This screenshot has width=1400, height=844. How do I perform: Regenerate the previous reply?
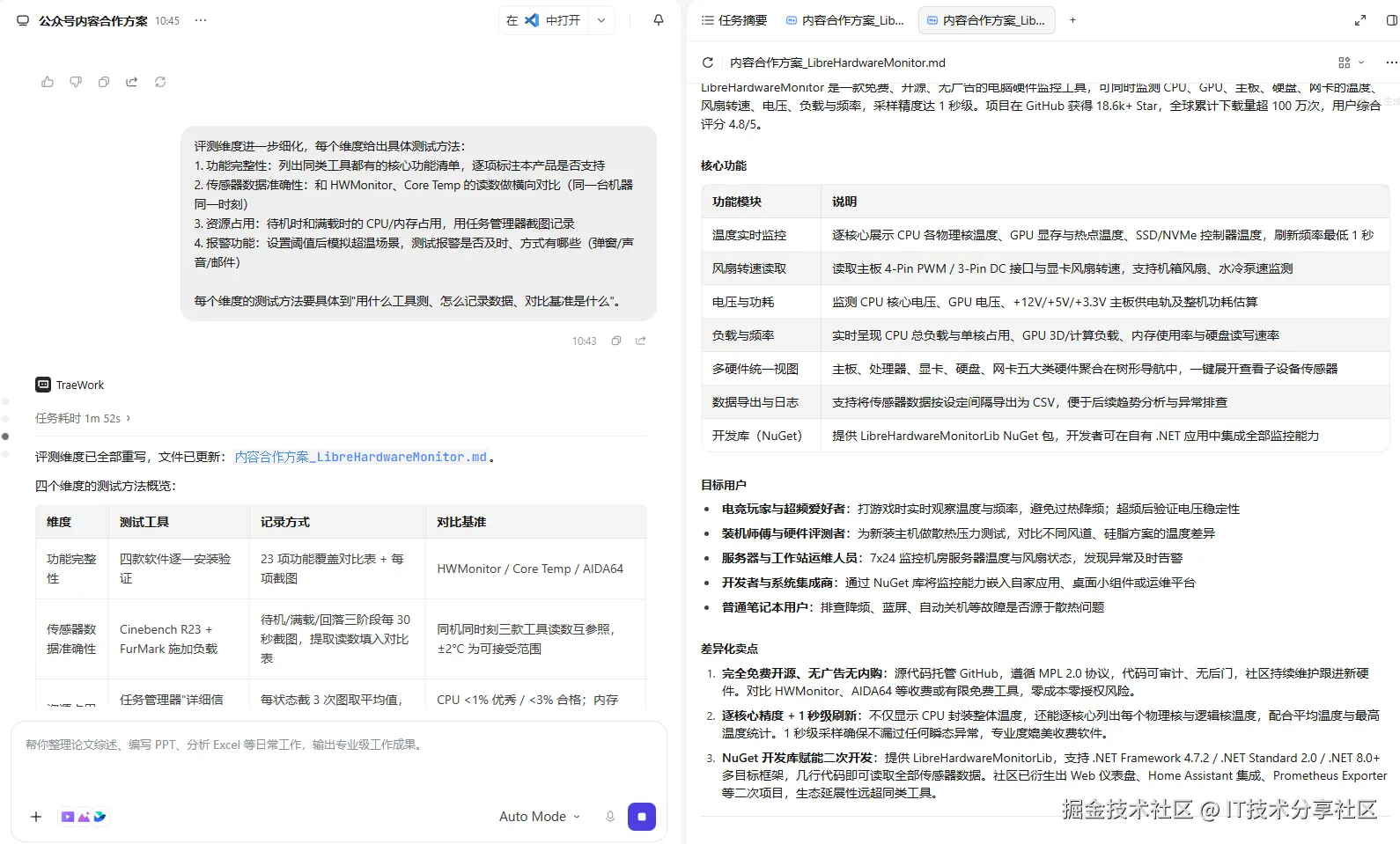pos(160,82)
